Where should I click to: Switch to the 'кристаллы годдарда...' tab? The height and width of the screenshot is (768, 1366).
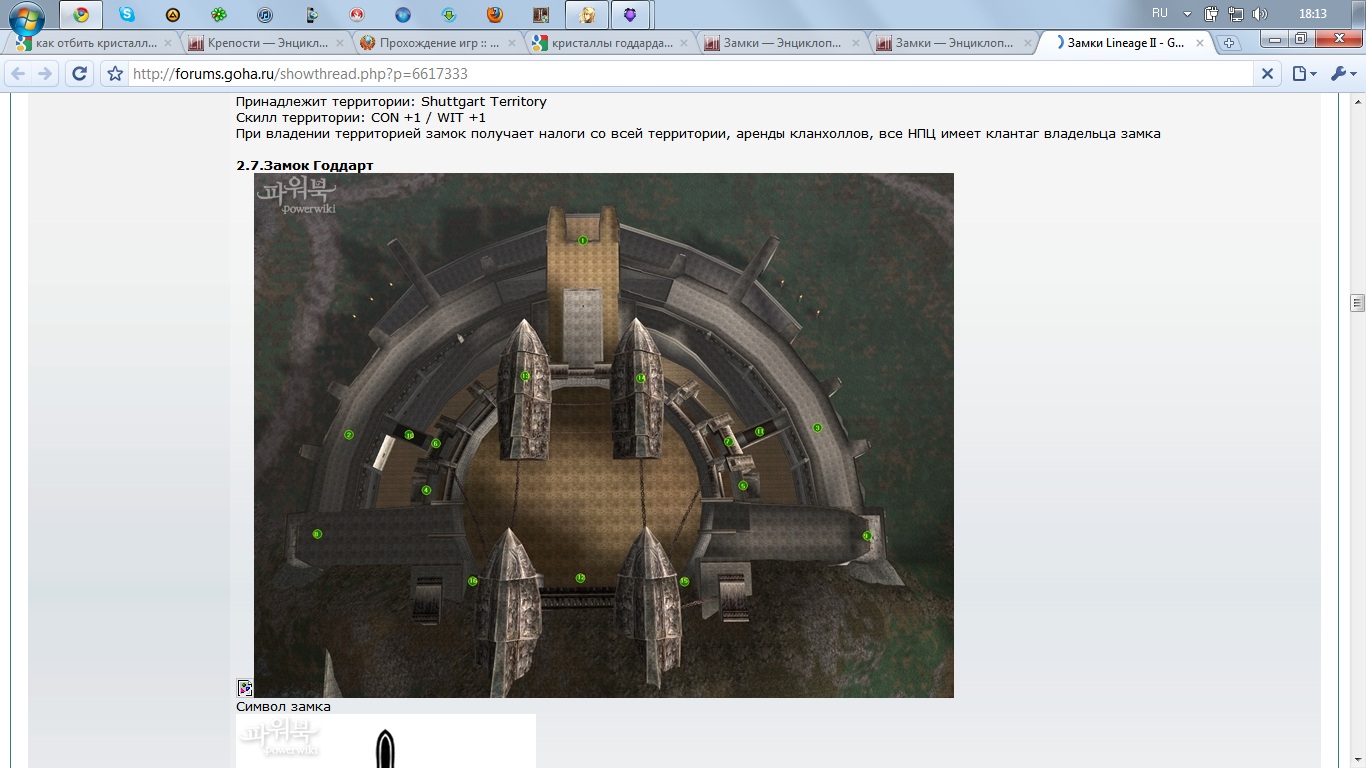click(608, 43)
